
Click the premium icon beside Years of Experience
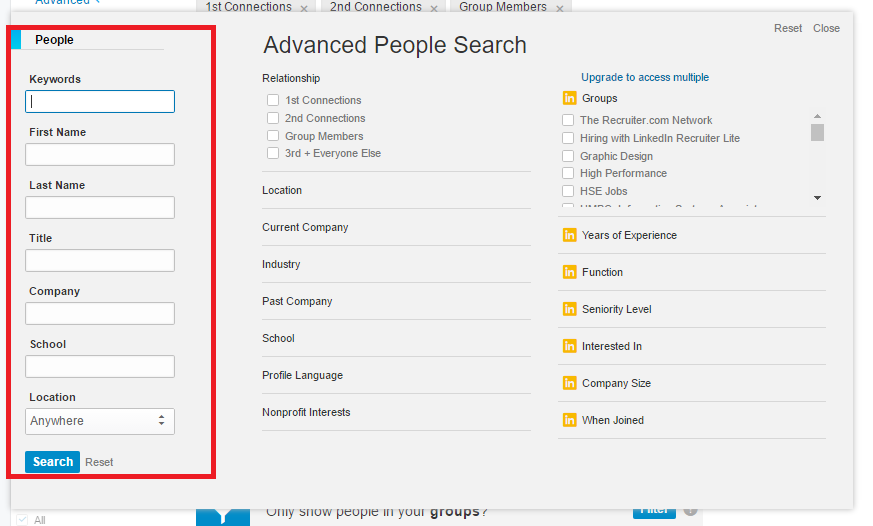569,235
